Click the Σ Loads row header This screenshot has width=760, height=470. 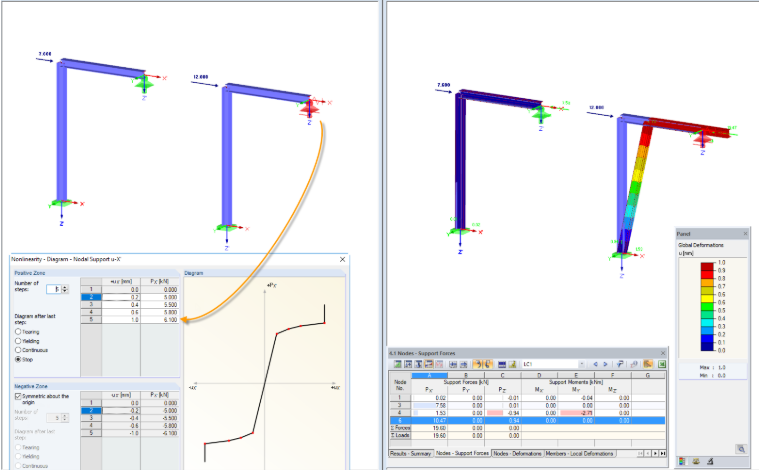click(400, 436)
